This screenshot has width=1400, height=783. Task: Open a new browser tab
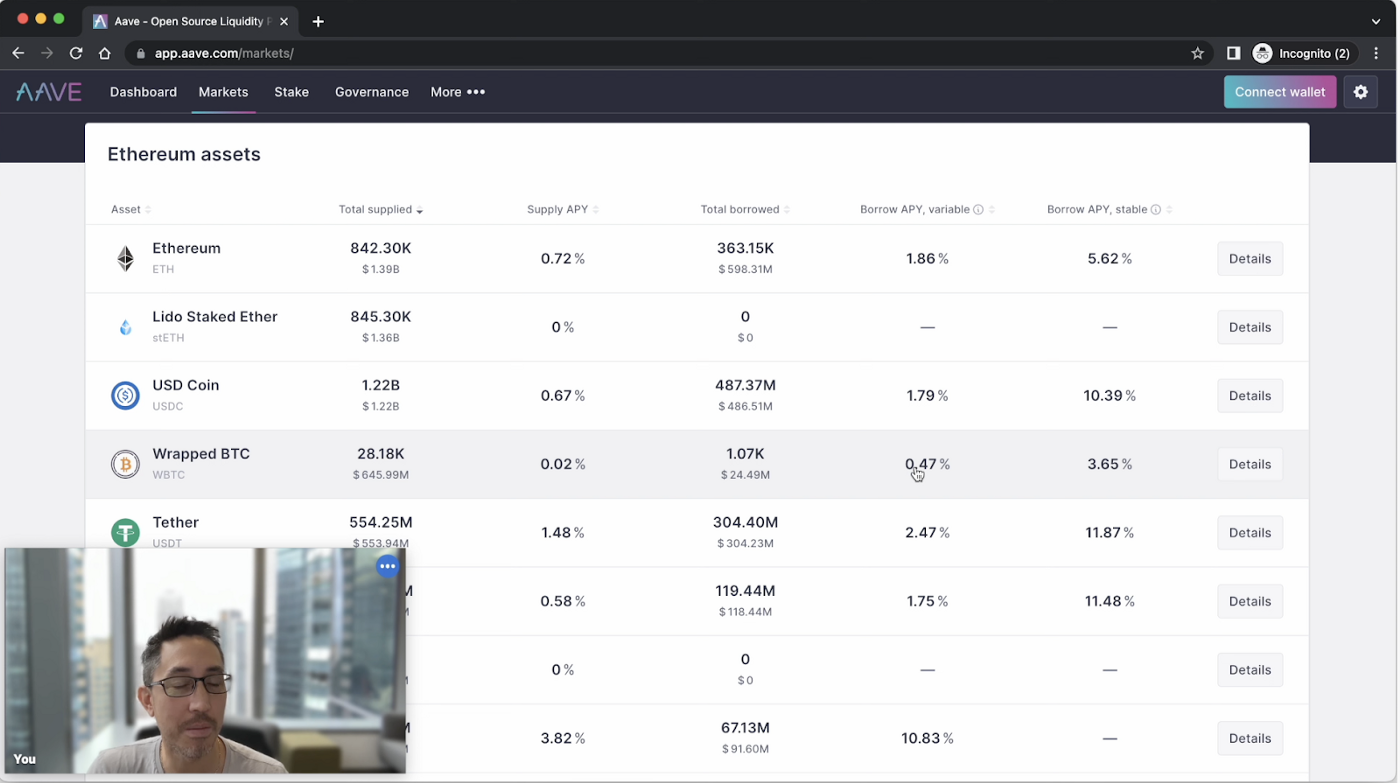[x=318, y=21]
